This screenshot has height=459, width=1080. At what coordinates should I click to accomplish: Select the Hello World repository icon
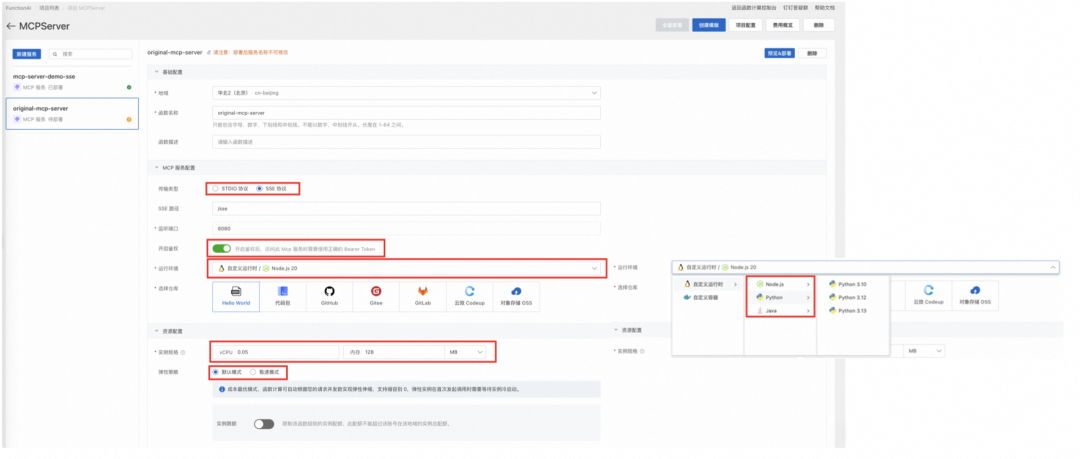click(x=236, y=294)
